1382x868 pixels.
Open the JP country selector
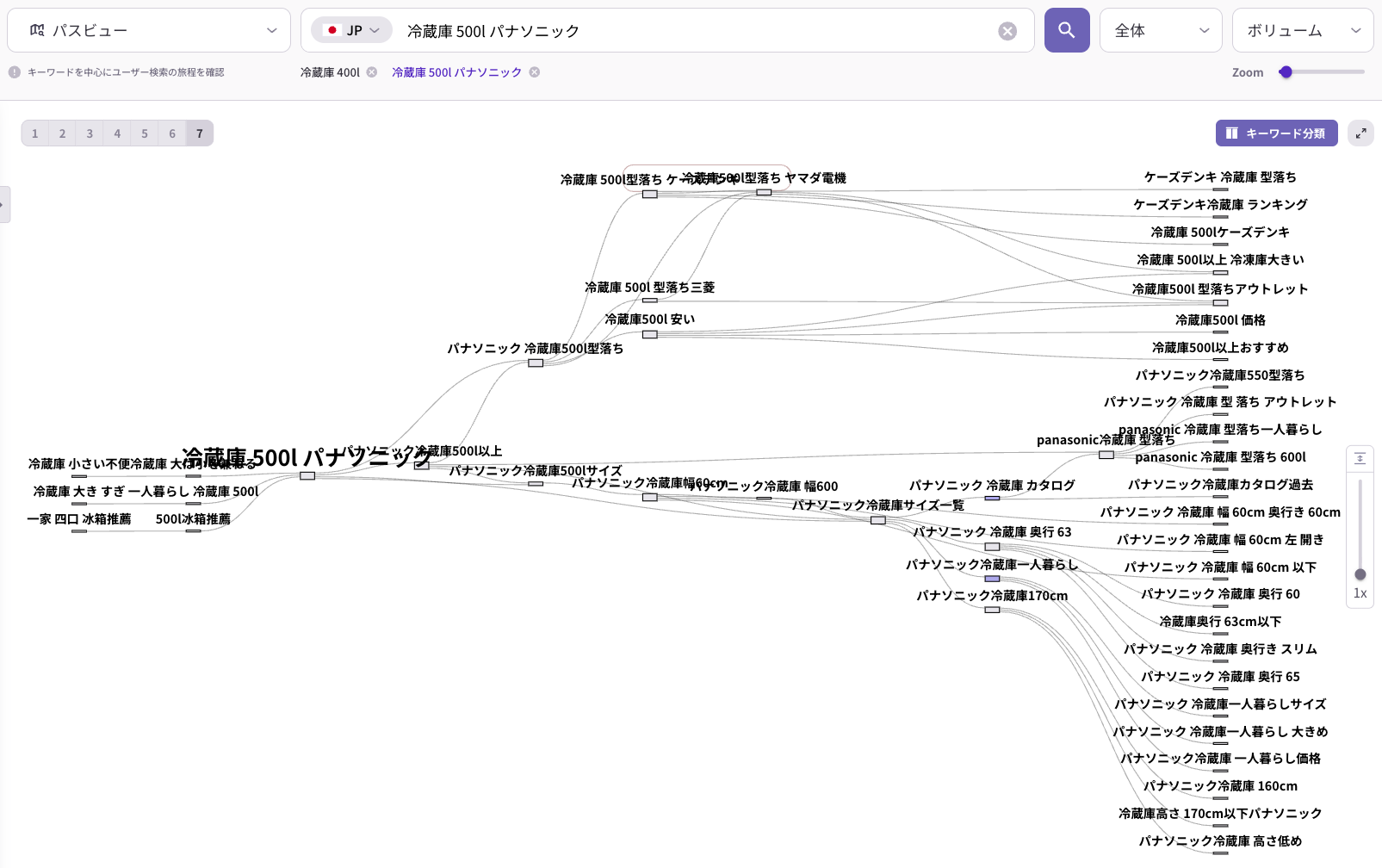tap(351, 30)
